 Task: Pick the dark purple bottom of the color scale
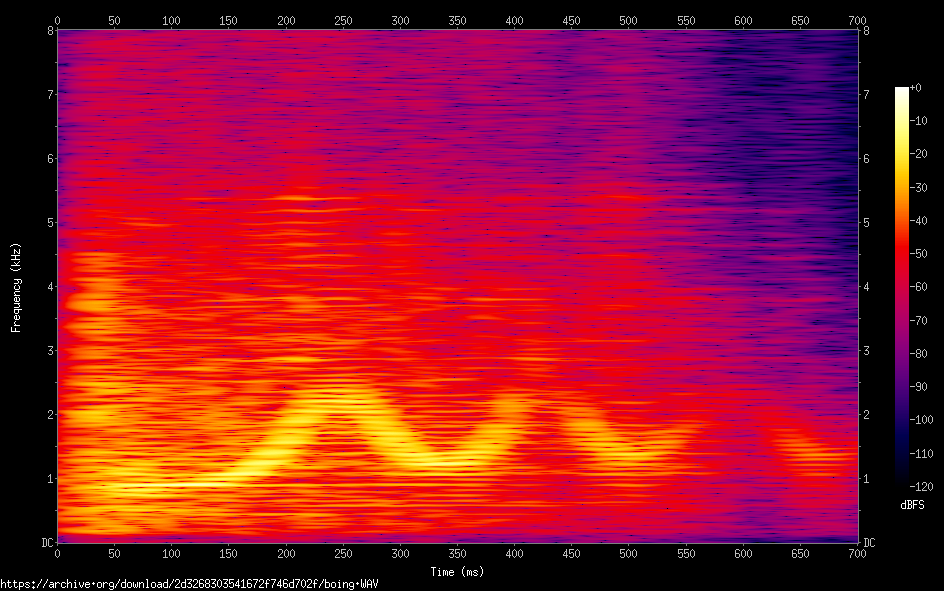(902, 482)
